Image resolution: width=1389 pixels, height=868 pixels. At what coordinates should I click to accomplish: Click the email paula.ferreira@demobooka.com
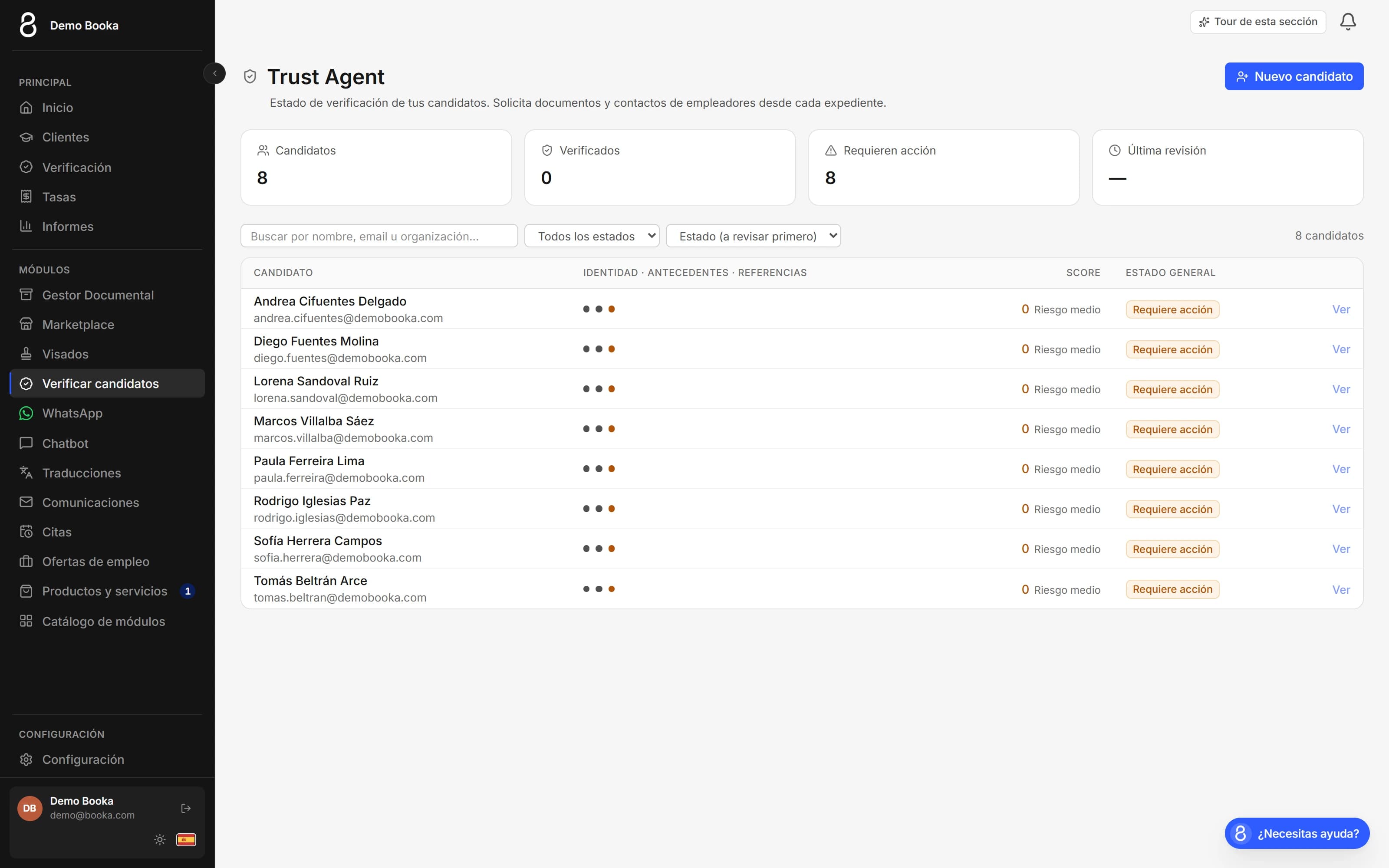pyautogui.click(x=339, y=478)
